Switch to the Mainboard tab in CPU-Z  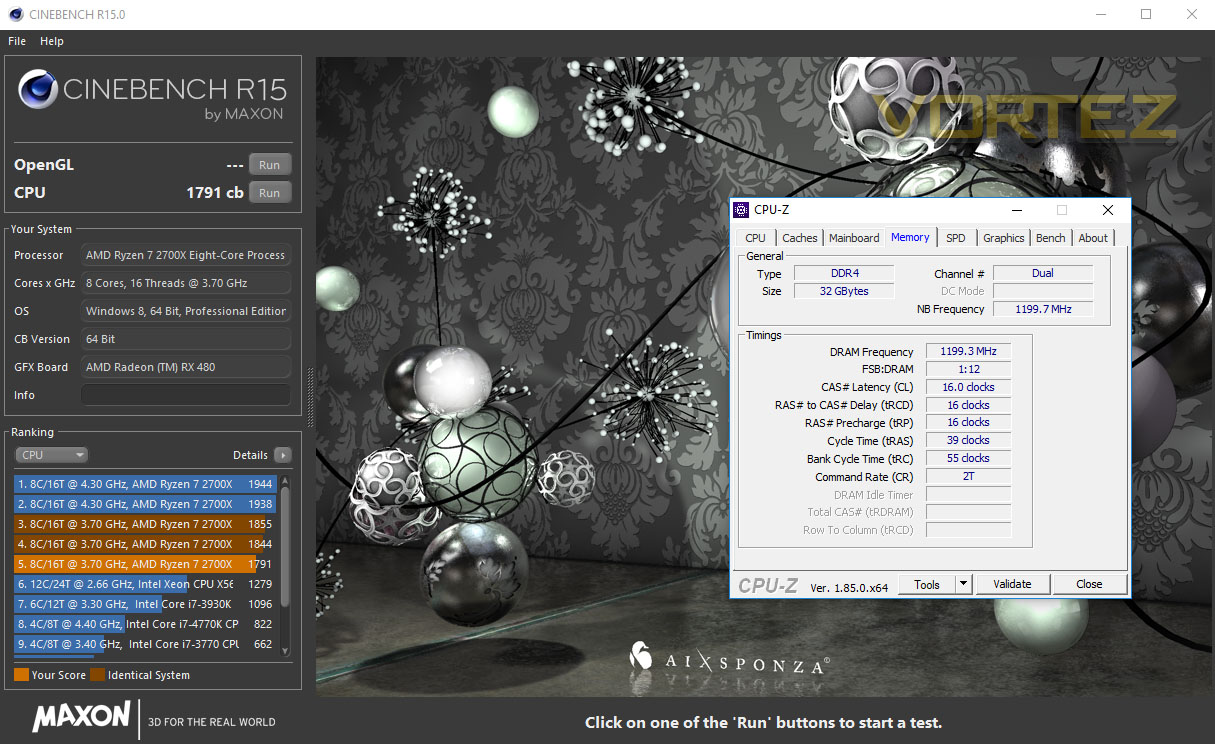click(854, 238)
